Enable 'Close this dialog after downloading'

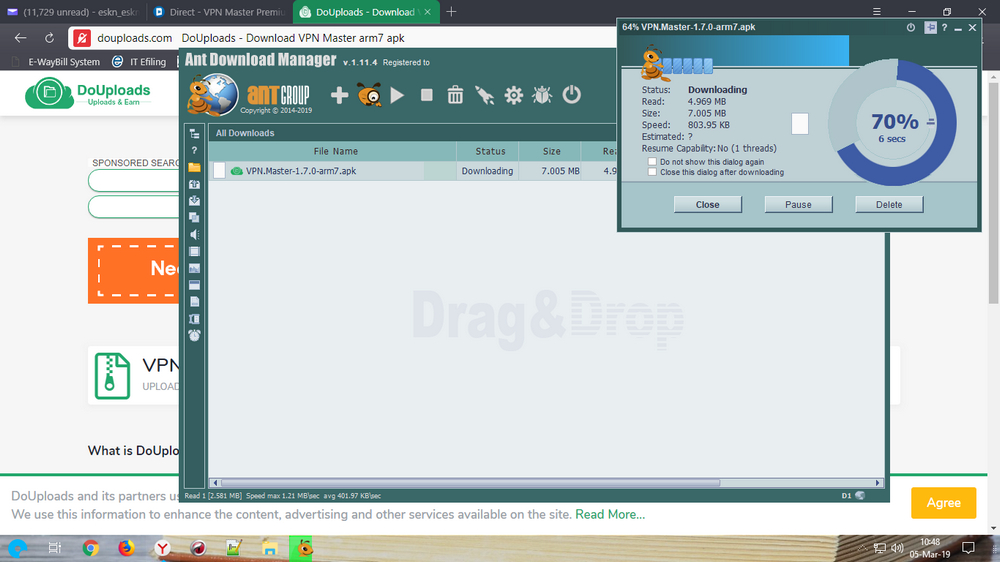coord(652,172)
